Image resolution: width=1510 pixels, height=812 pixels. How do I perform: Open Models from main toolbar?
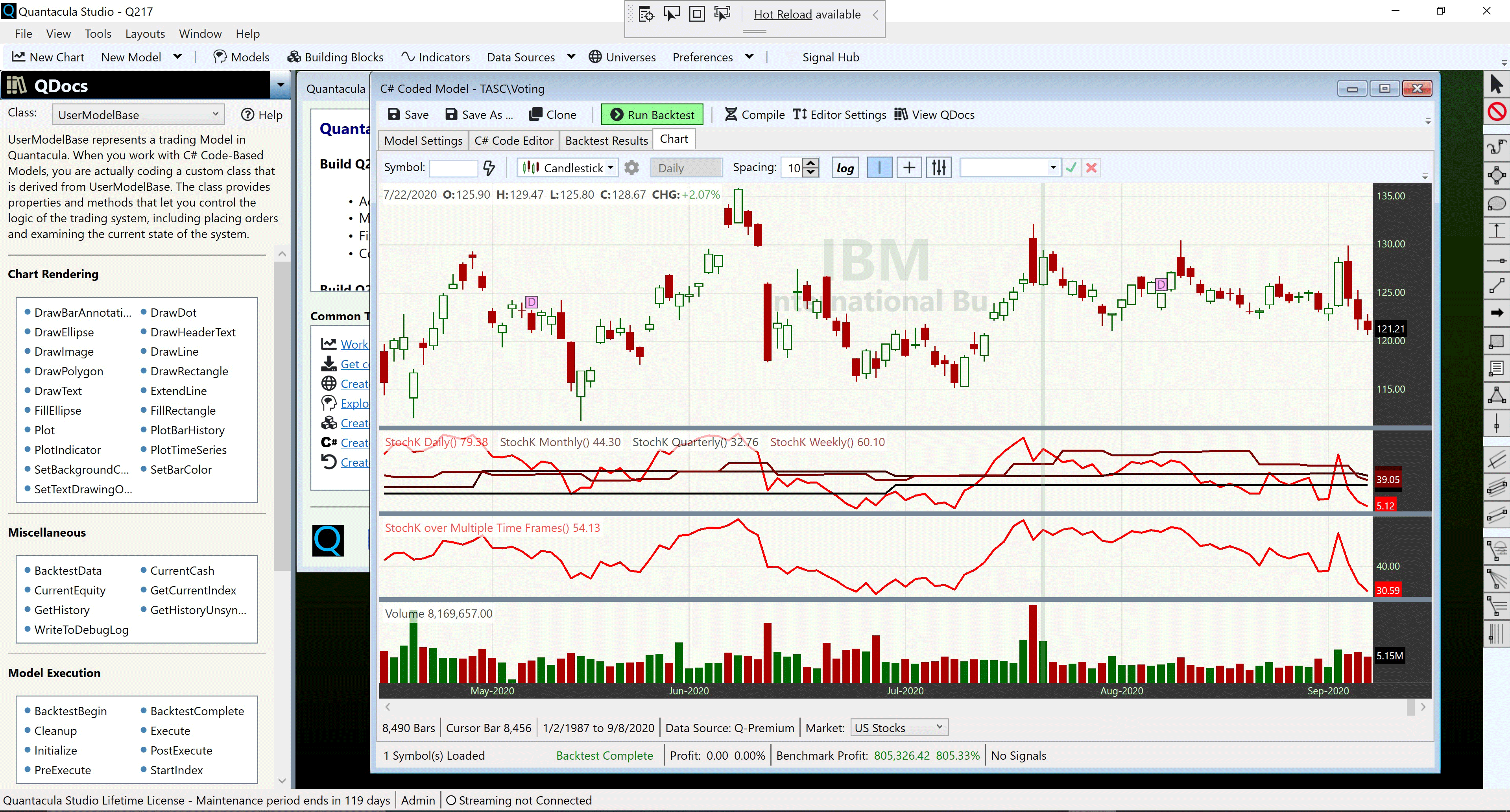point(242,57)
